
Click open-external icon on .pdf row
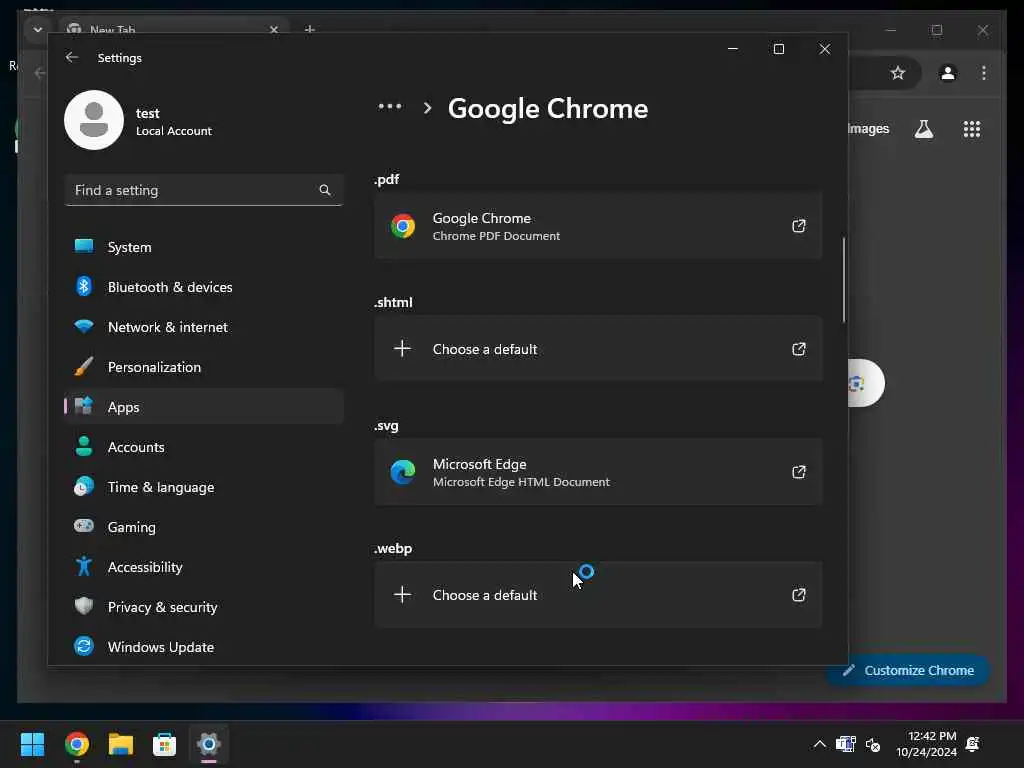tap(799, 226)
